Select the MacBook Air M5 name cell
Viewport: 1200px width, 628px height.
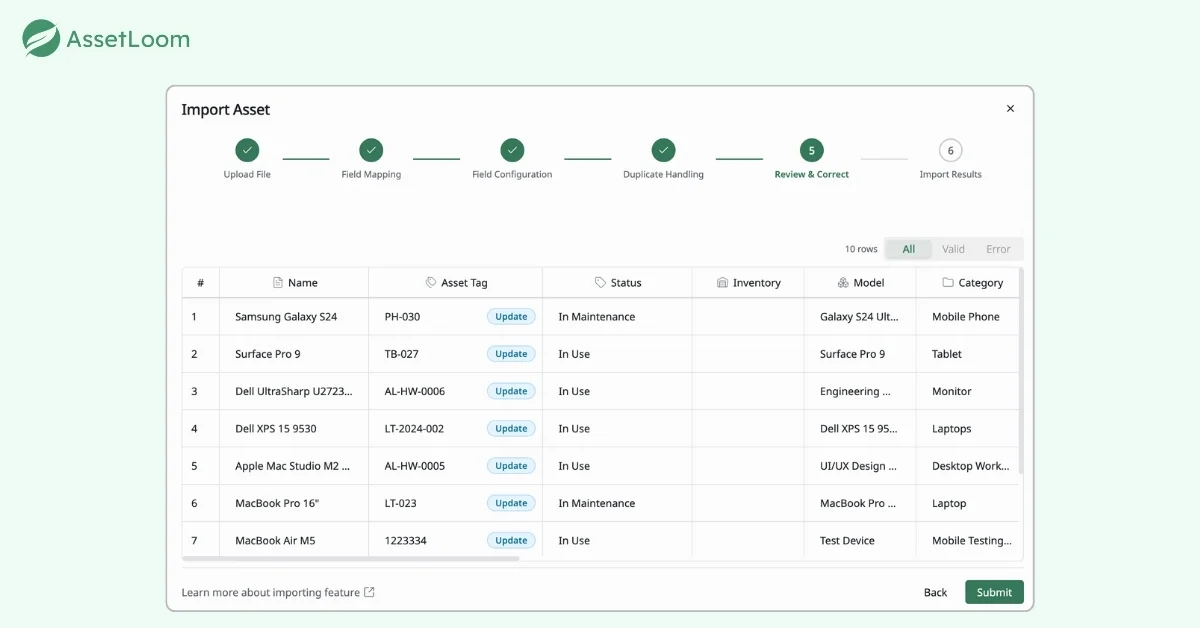click(x=294, y=541)
